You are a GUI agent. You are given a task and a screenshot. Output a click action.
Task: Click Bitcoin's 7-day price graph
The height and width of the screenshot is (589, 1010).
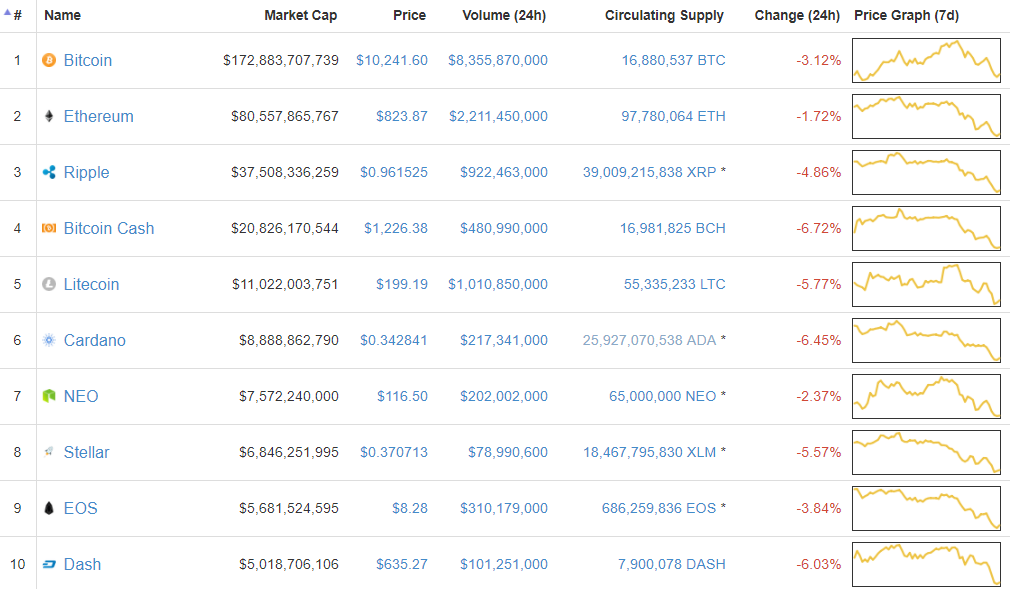tap(925, 60)
